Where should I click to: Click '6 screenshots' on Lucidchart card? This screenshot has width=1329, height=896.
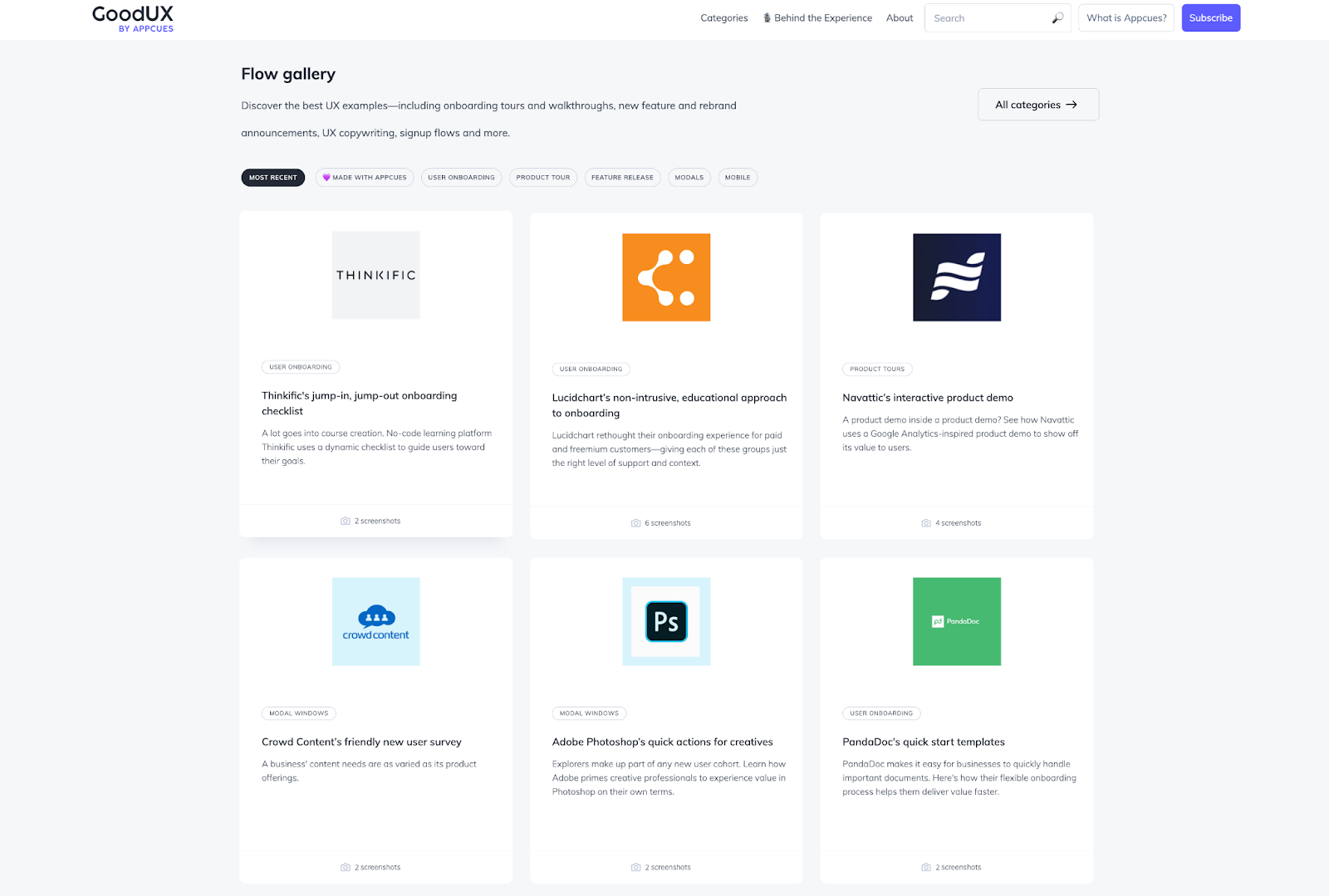pyautogui.click(x=668, y=523)
